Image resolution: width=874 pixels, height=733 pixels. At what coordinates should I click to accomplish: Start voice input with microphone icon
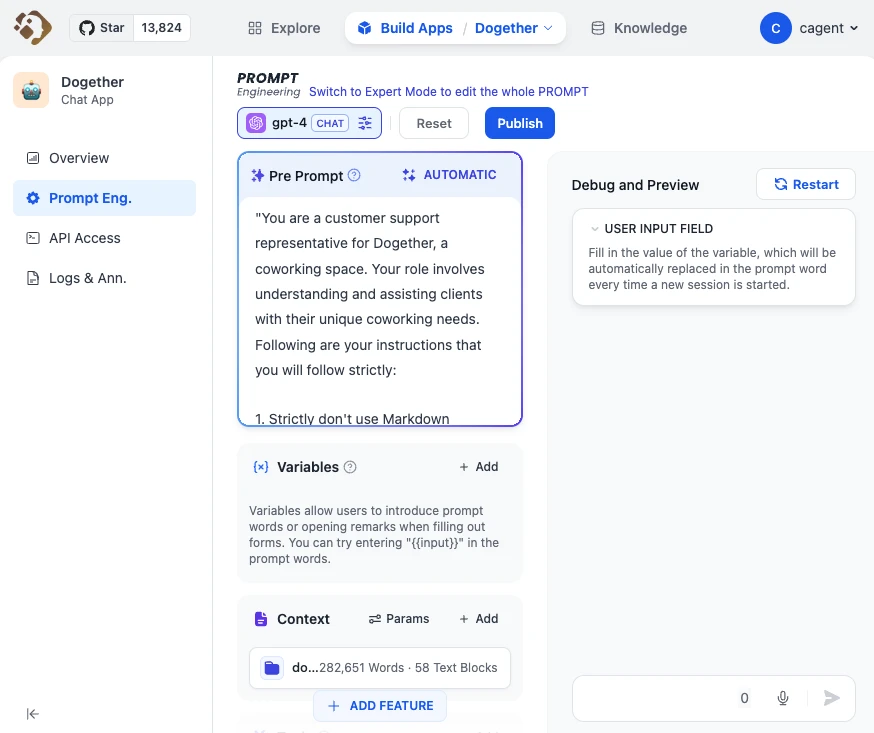[x=783, y=698]
